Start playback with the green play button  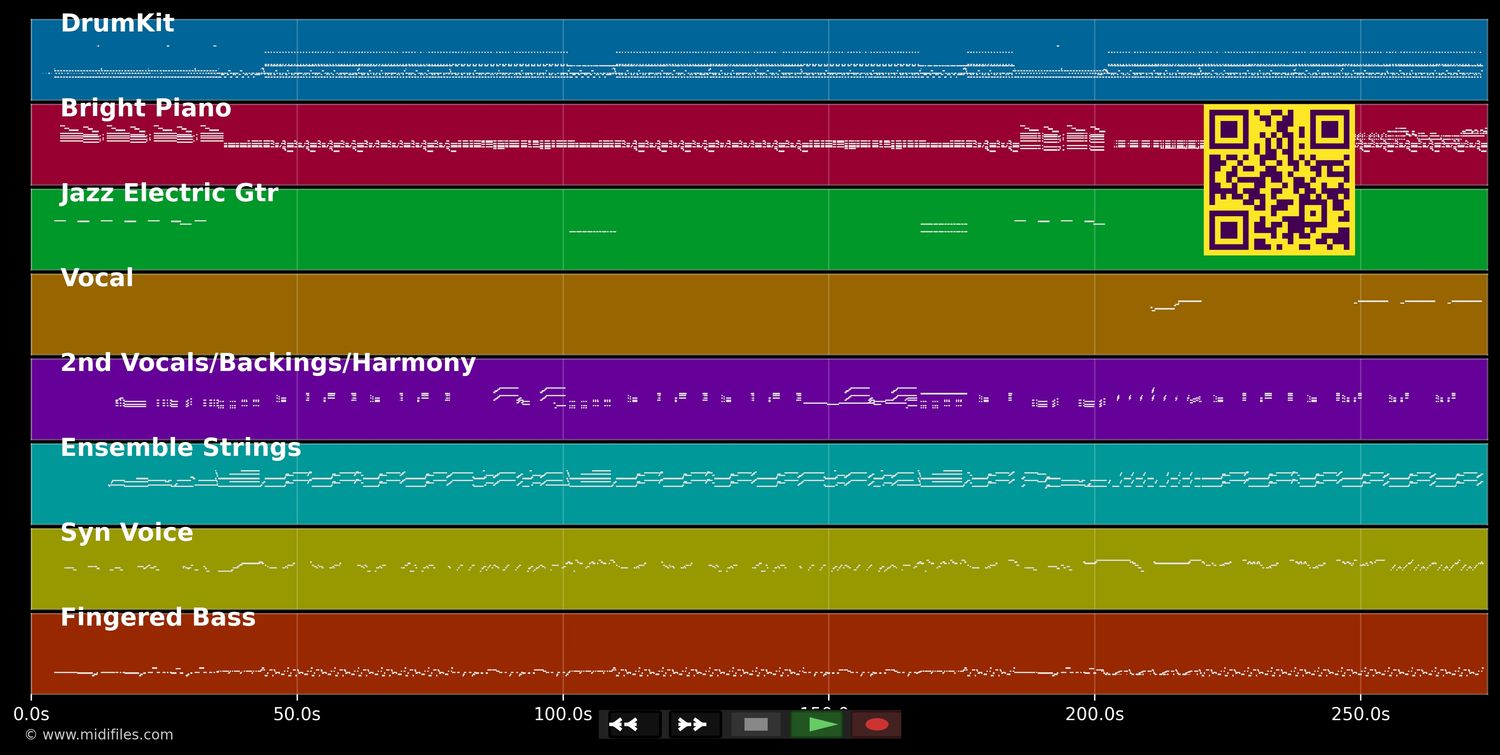coord(817,724)
